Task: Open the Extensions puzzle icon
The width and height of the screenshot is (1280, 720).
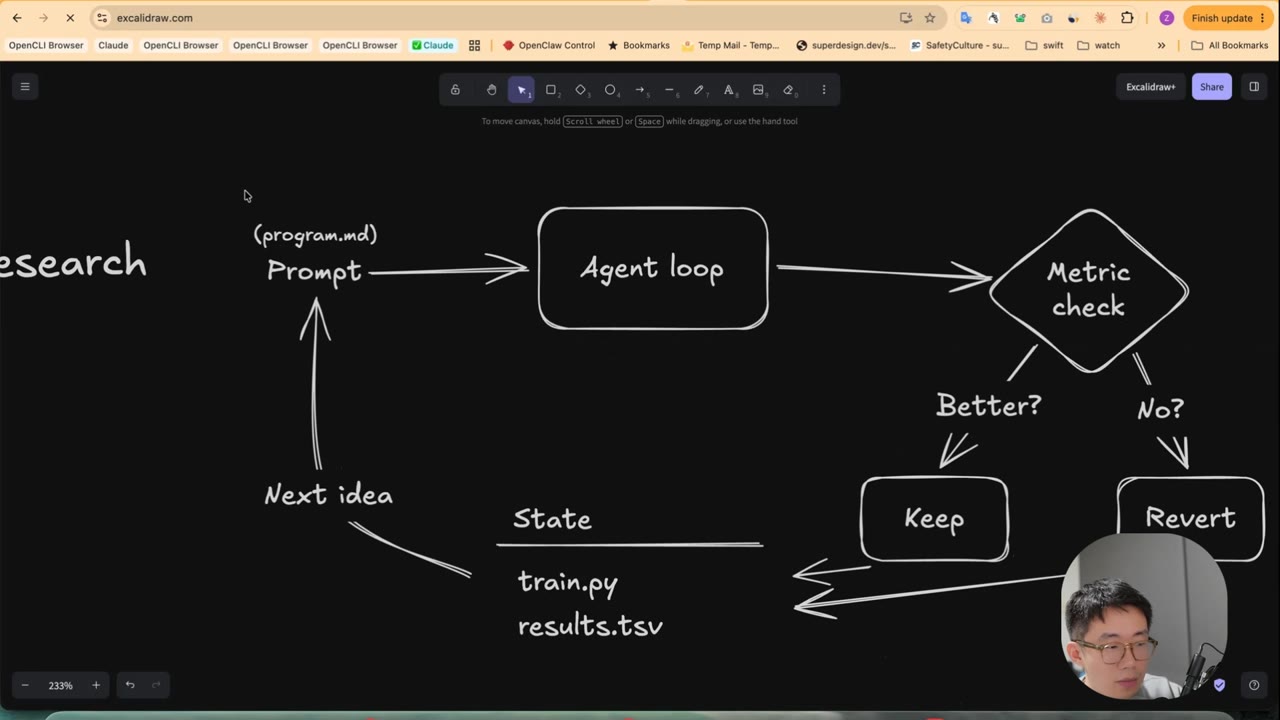Action: [x=1127, y=18]
